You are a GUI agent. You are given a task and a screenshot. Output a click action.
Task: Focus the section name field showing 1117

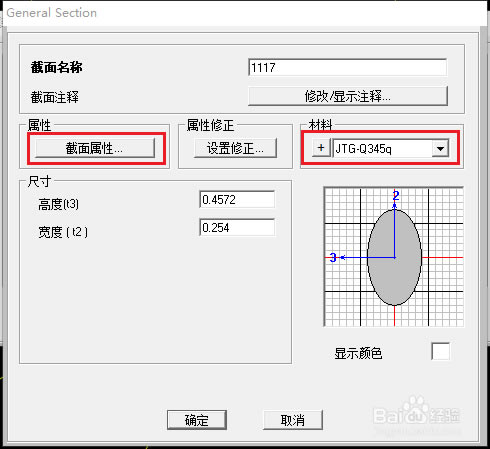(x=347, y=67)
